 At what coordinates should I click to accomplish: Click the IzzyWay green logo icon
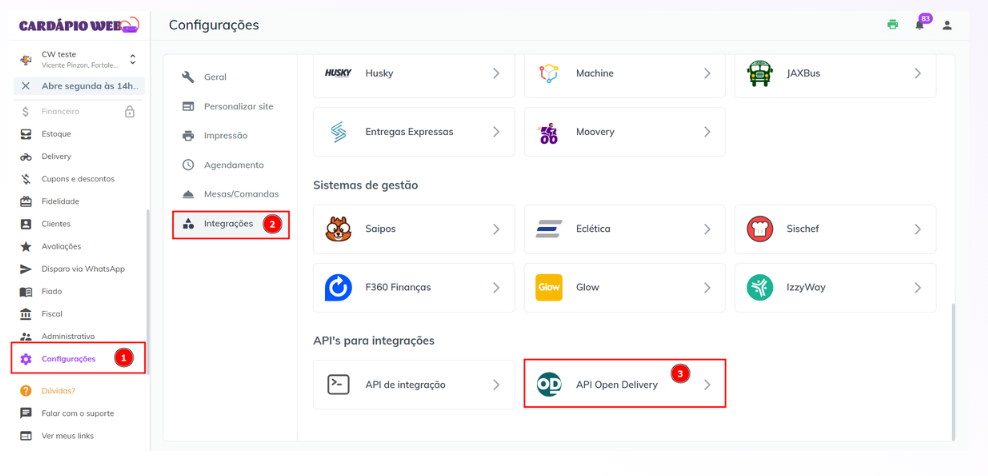click(x=760, y=287)
